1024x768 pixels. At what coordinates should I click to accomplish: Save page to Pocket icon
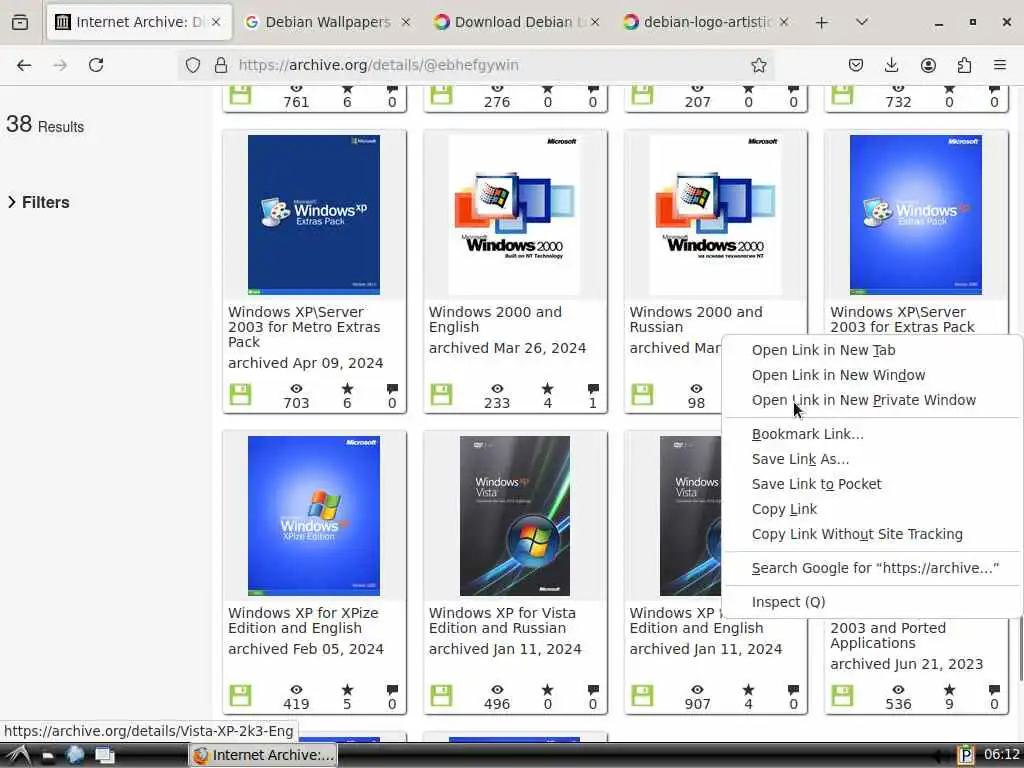tap(856, 65)
